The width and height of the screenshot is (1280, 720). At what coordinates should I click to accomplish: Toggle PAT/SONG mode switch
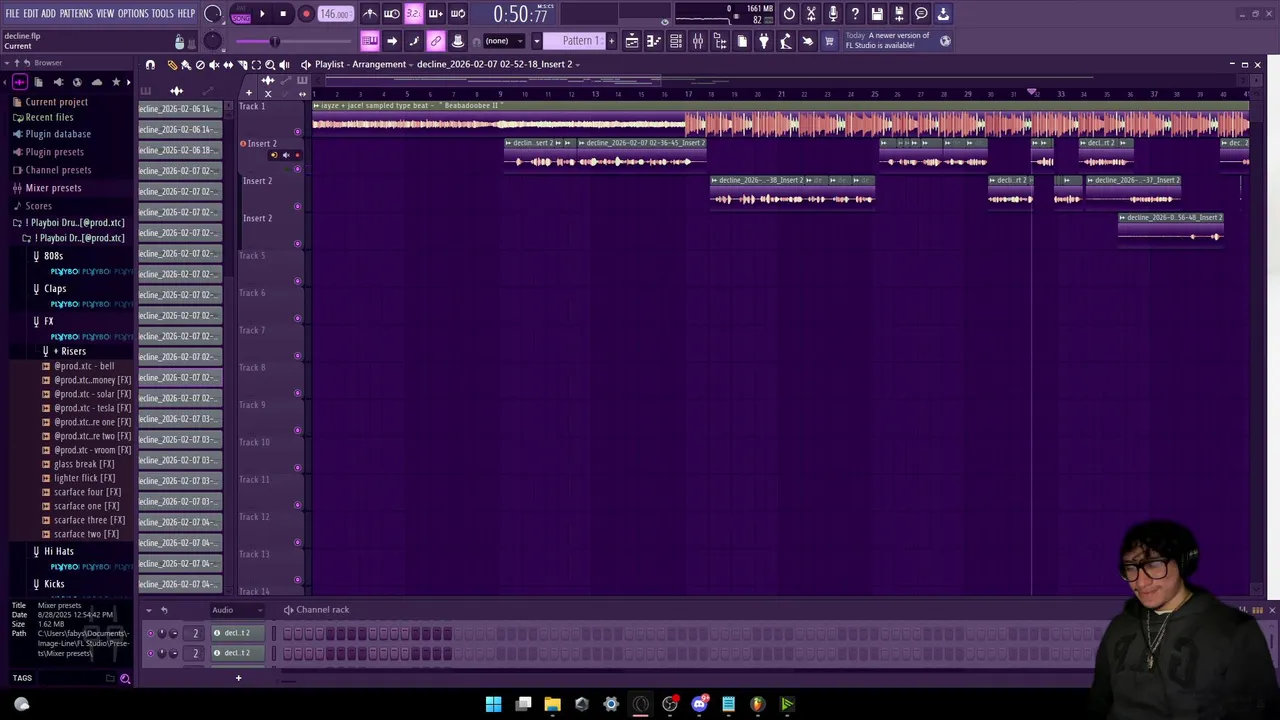click(x=241, y=14)
